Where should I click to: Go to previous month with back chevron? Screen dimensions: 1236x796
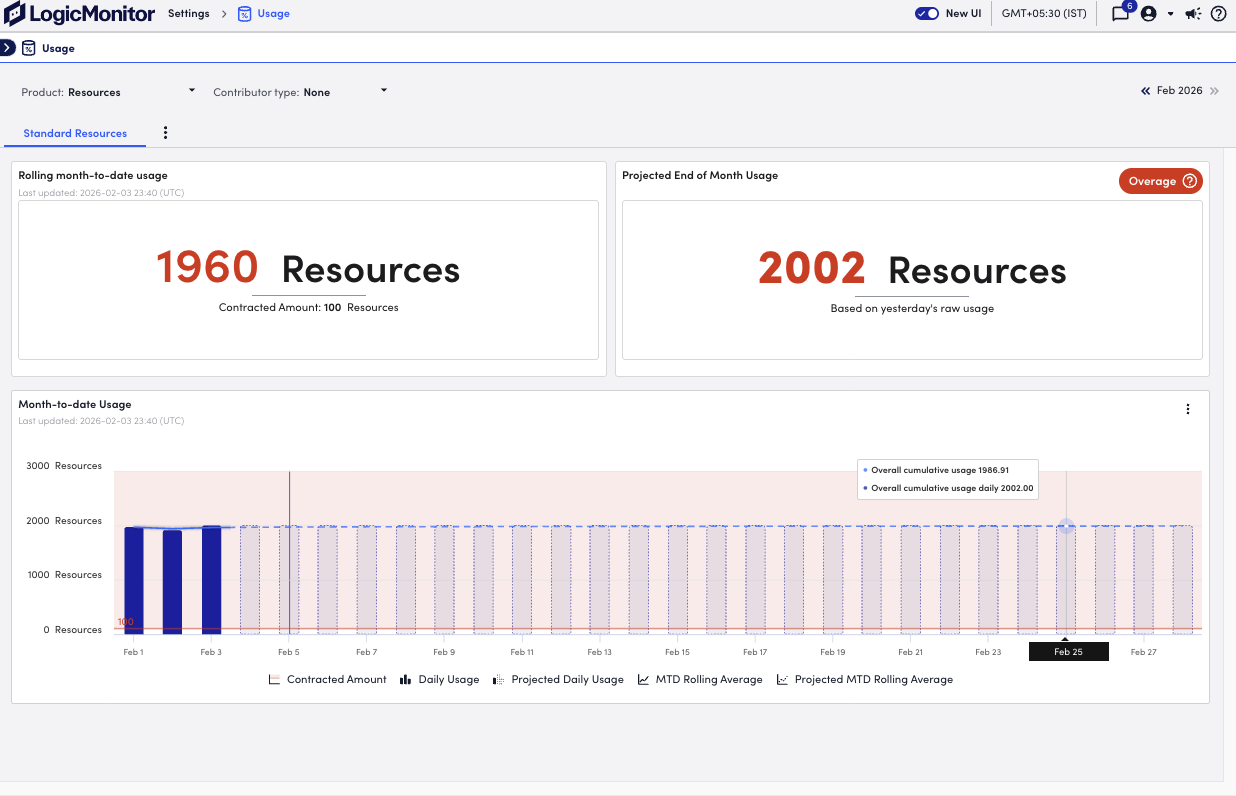click(x=1145, y=91)
